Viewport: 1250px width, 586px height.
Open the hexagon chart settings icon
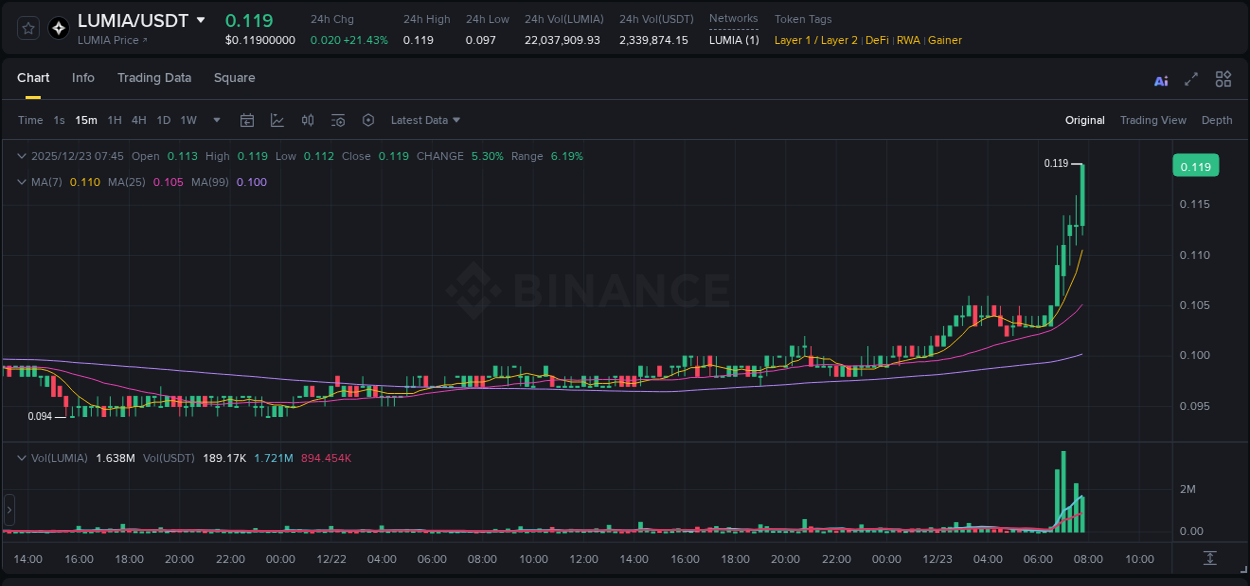click(x=368, y=120)
